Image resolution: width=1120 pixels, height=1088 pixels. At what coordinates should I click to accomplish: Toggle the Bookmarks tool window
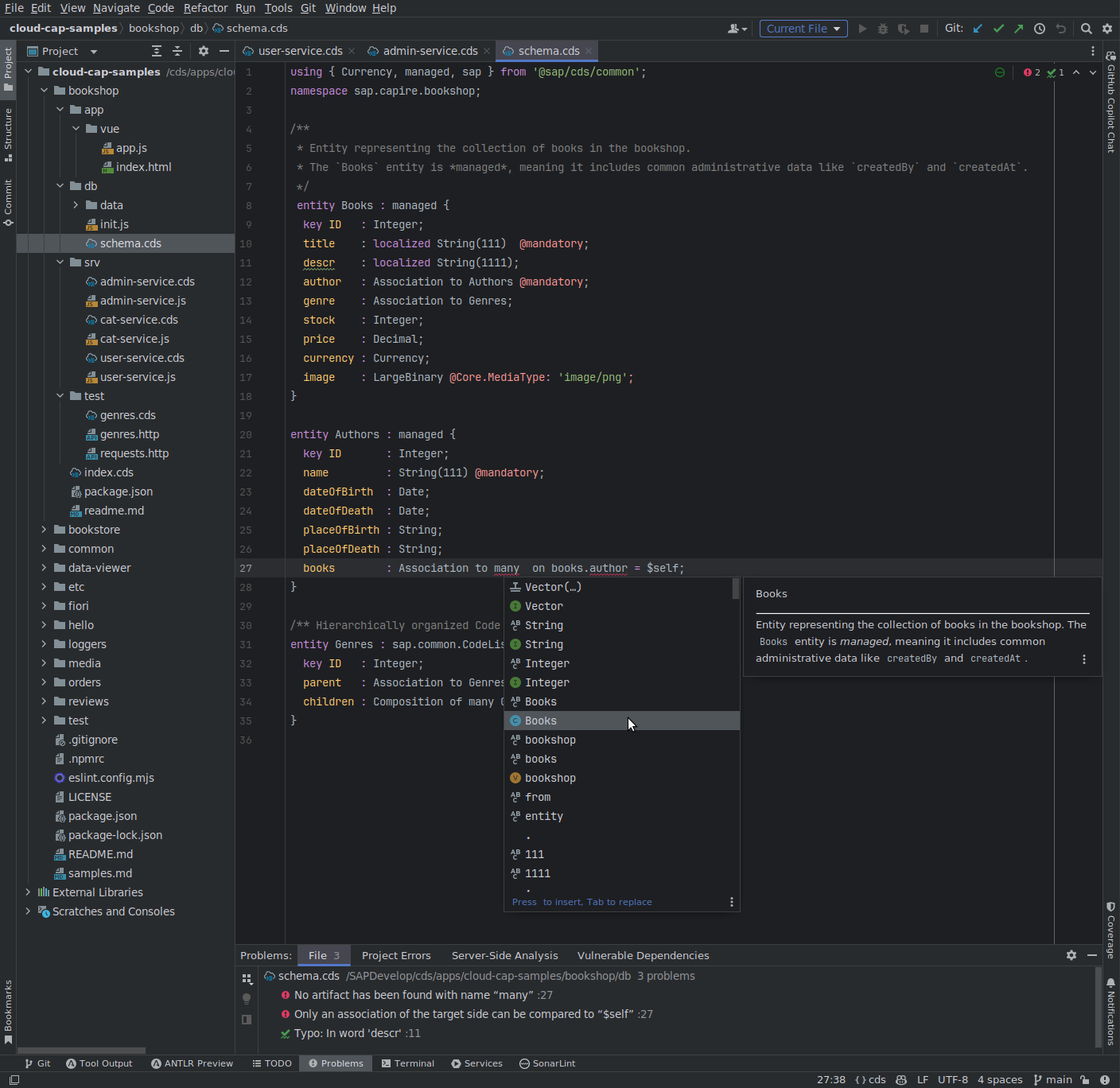coord(8,1012)
